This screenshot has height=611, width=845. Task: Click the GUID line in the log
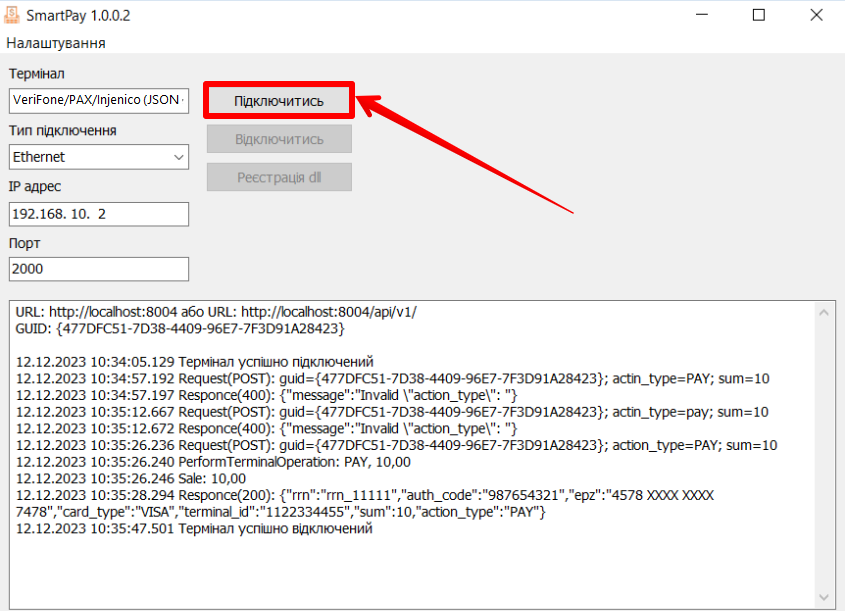(180, 328)
